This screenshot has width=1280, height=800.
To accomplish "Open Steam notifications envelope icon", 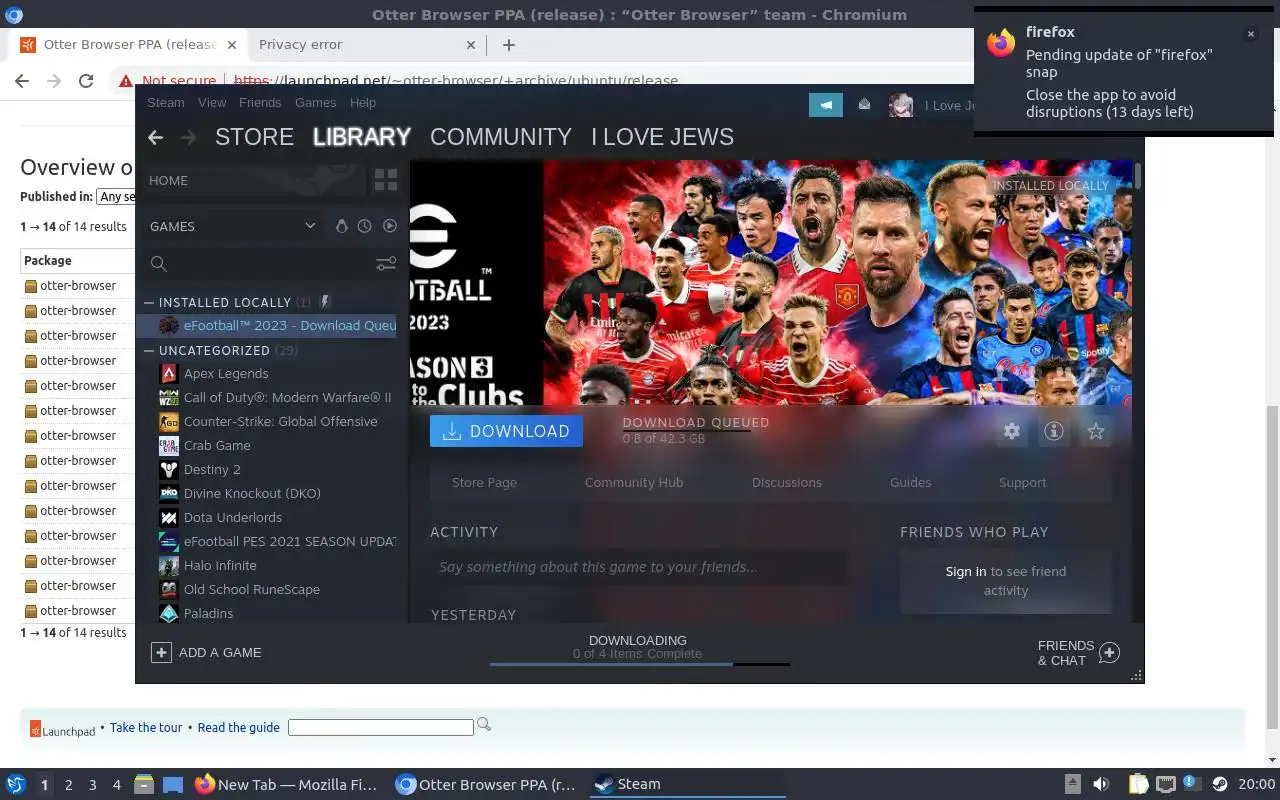I will [865, 105].
